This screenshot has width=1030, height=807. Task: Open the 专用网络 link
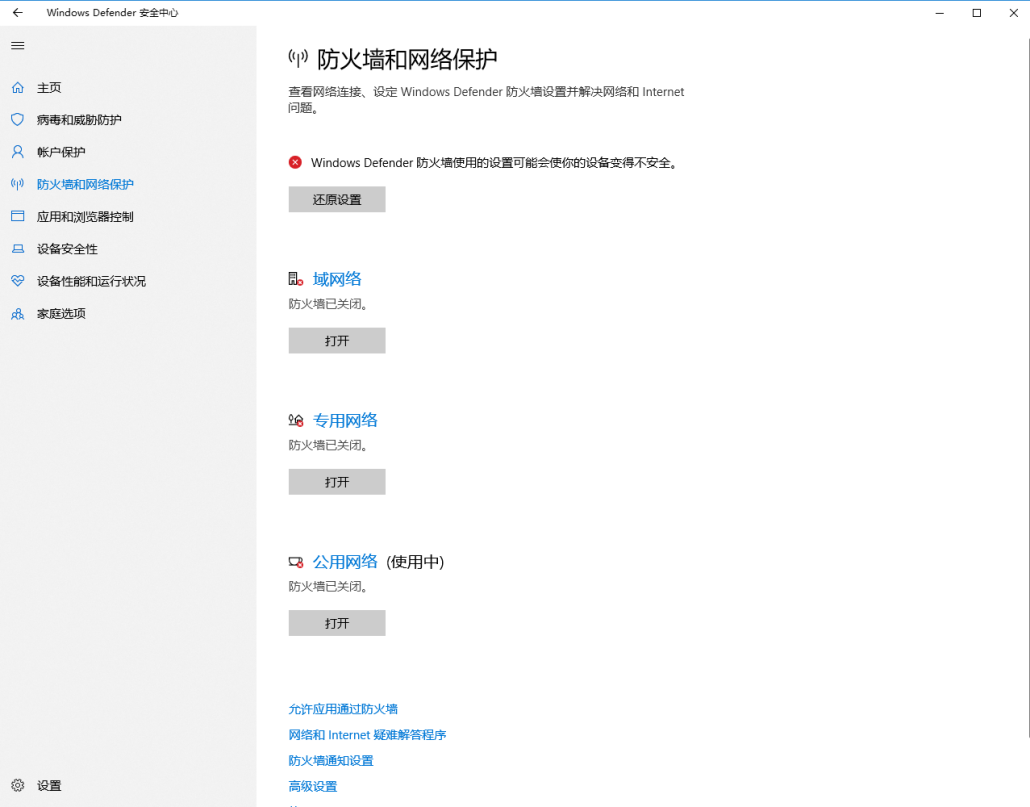pyautogui.click(x=345, y=420)
